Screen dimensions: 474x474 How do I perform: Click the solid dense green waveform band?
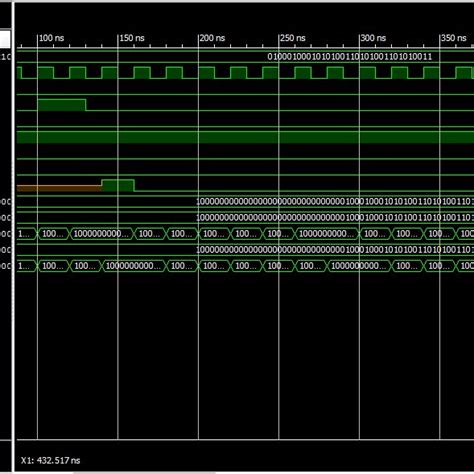pos(245,137)
